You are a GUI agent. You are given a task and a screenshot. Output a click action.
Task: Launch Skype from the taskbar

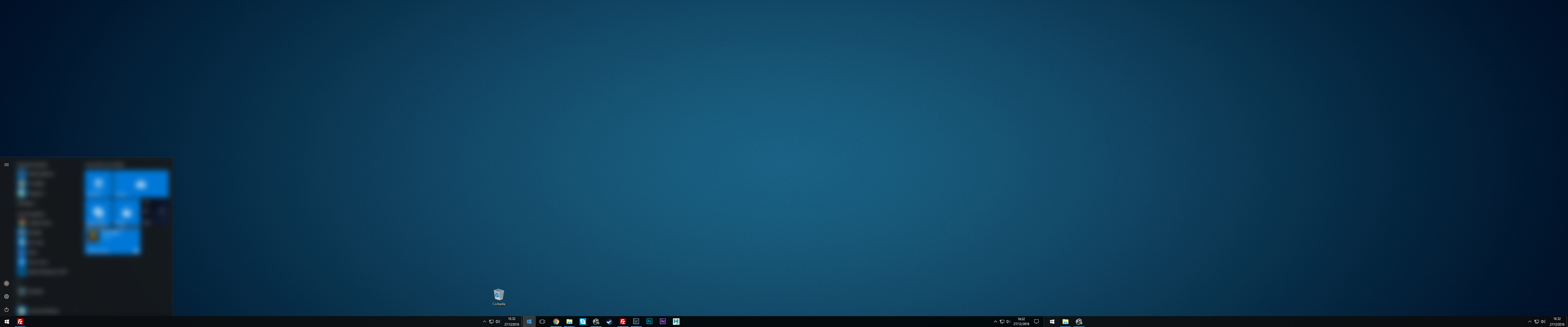pos(583,322)
